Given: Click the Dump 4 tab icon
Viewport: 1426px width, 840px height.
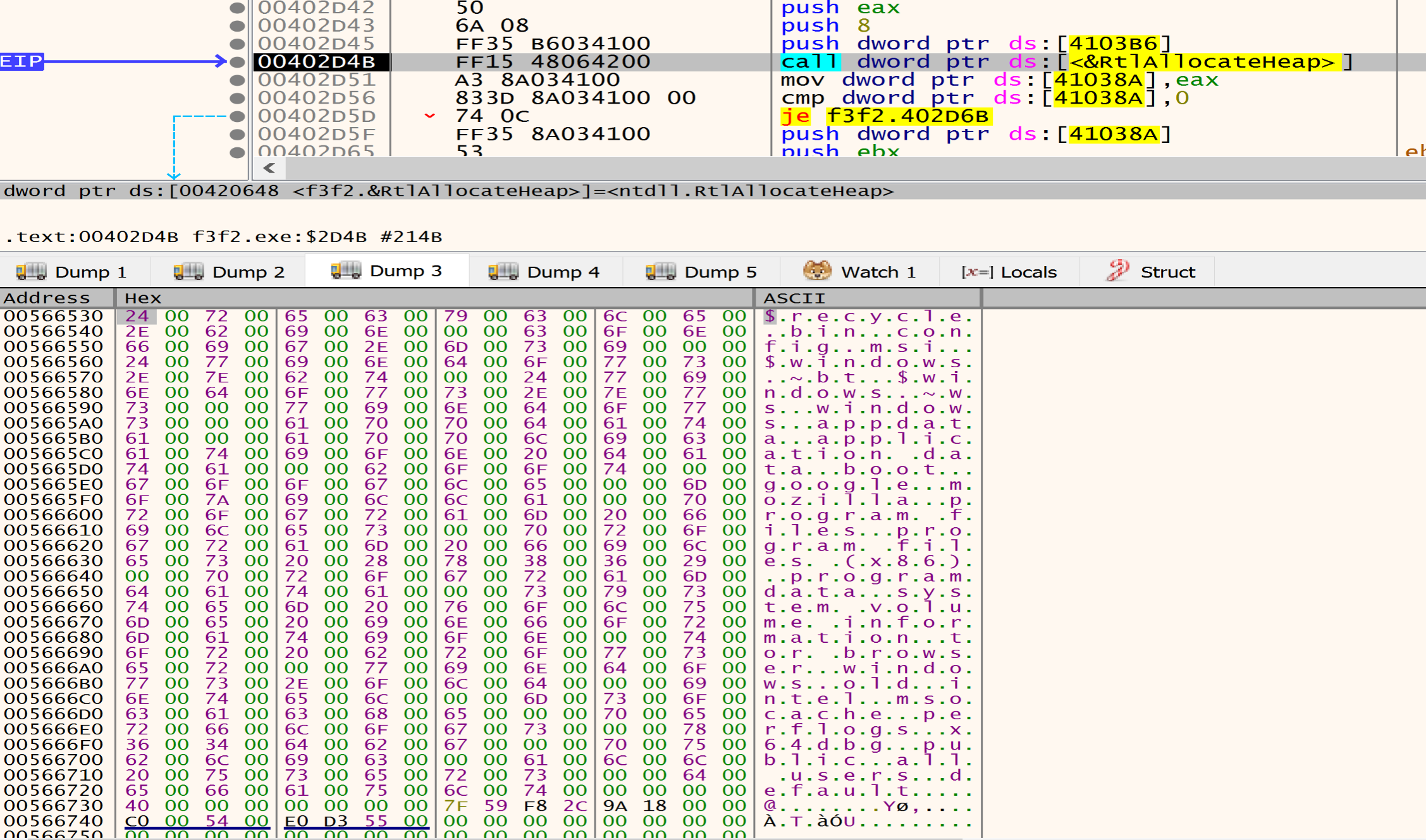Looking at the screenshot, I should pyautogui.click(x=503, y=271).
